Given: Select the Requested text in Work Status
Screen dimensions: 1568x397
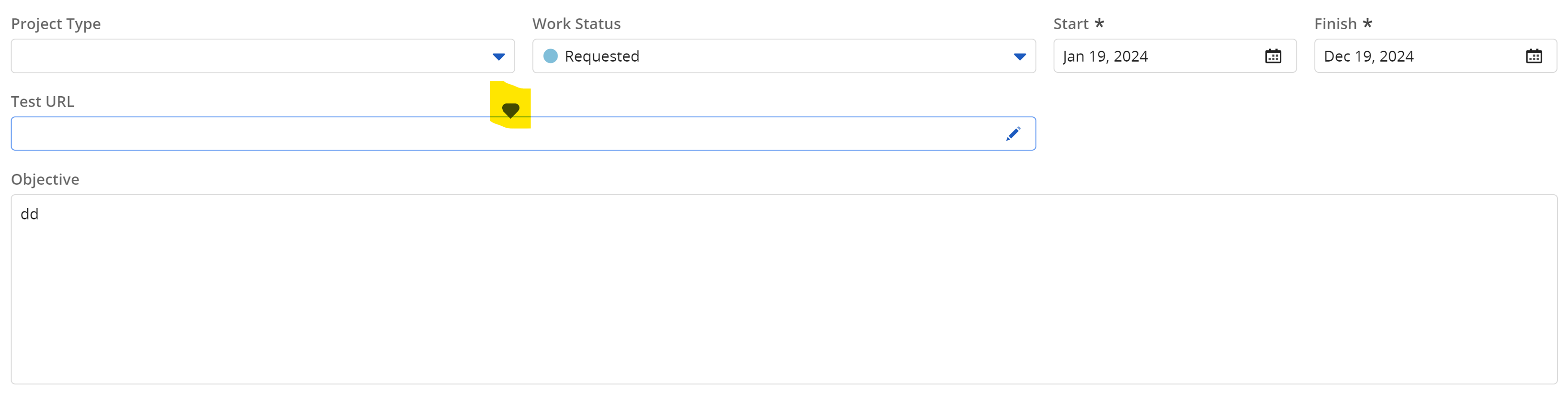Looking at the screenshot, I should (x=601, y=56).
